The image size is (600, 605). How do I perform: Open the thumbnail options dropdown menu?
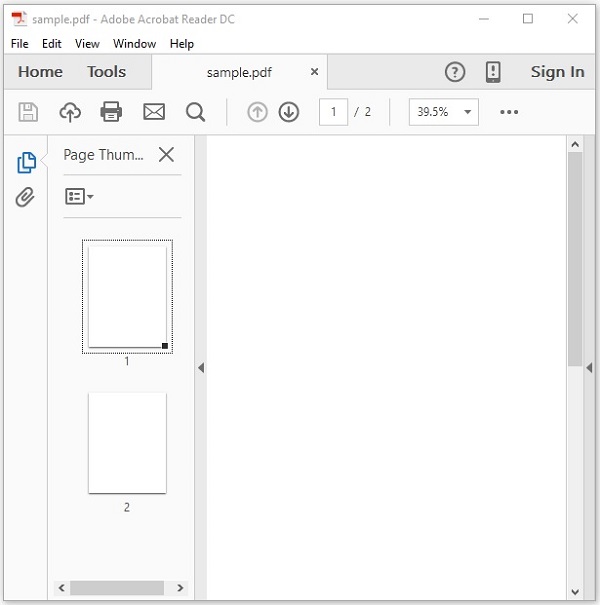coord(79,197)
